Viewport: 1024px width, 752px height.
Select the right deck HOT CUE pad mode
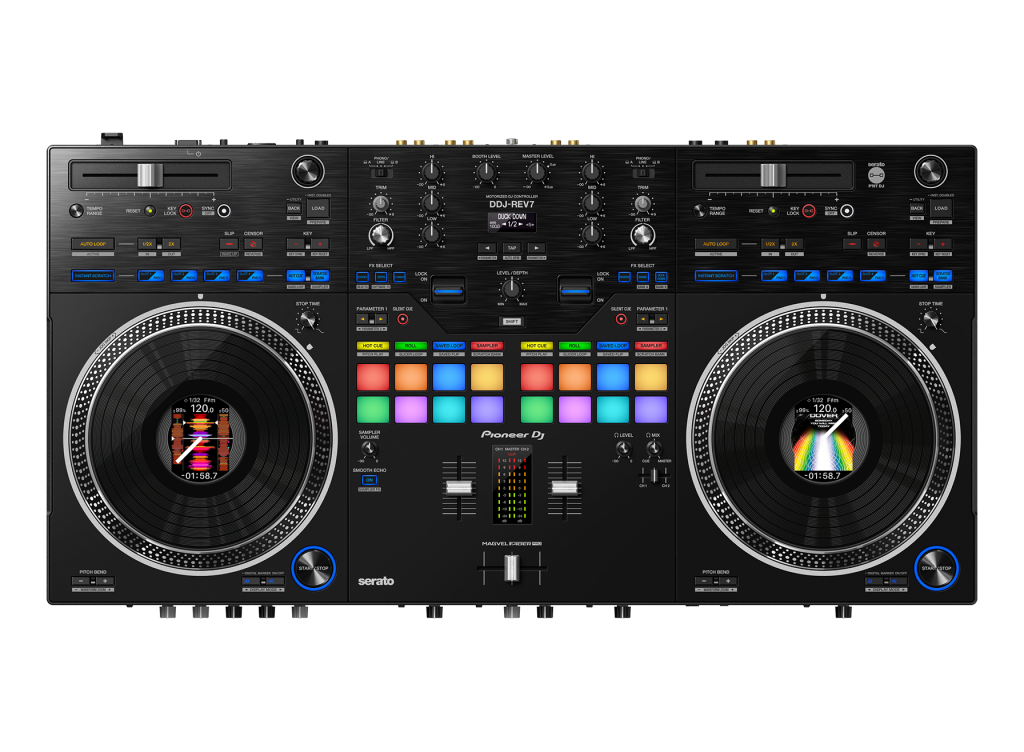pyautogui.click(x=537, y=346)
